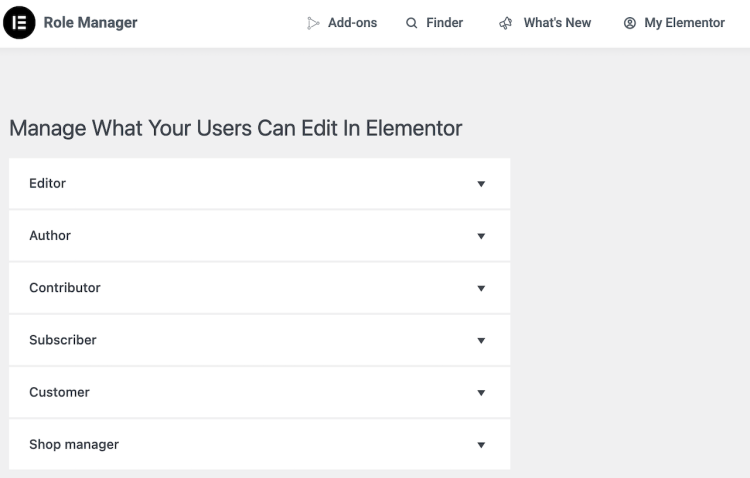The height and width of the screenshot is (478, 750).
Task: Select the Editor role label
Action: [47, 183]
